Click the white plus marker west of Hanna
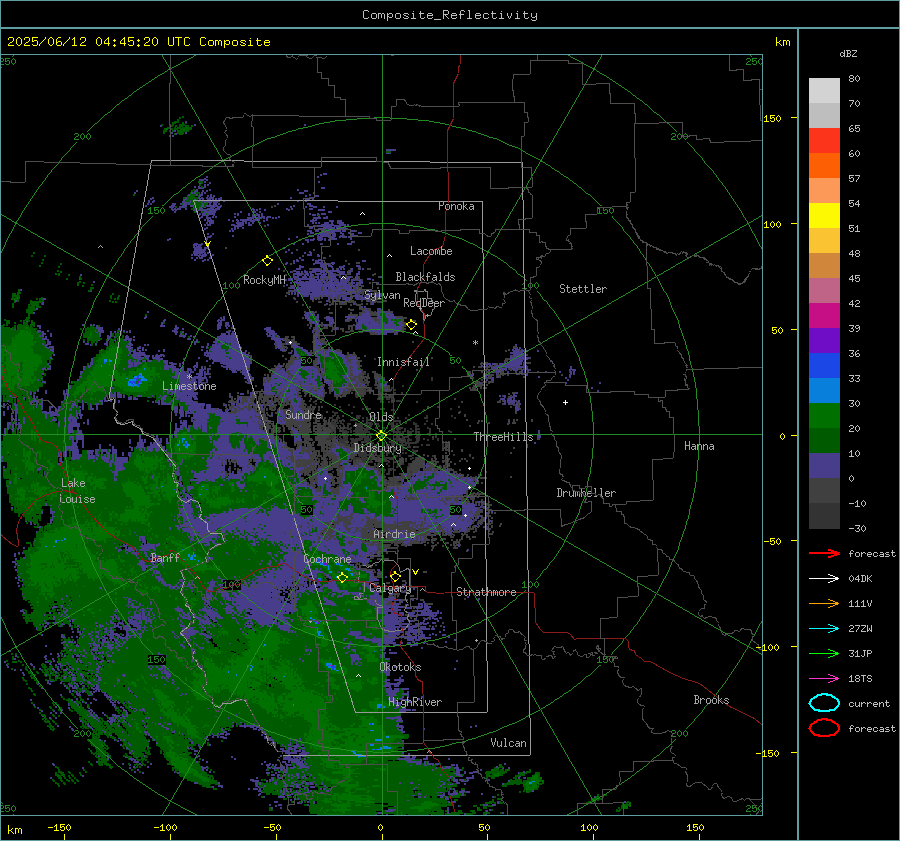This screenshot has height=841, width=900. [565, 402]
